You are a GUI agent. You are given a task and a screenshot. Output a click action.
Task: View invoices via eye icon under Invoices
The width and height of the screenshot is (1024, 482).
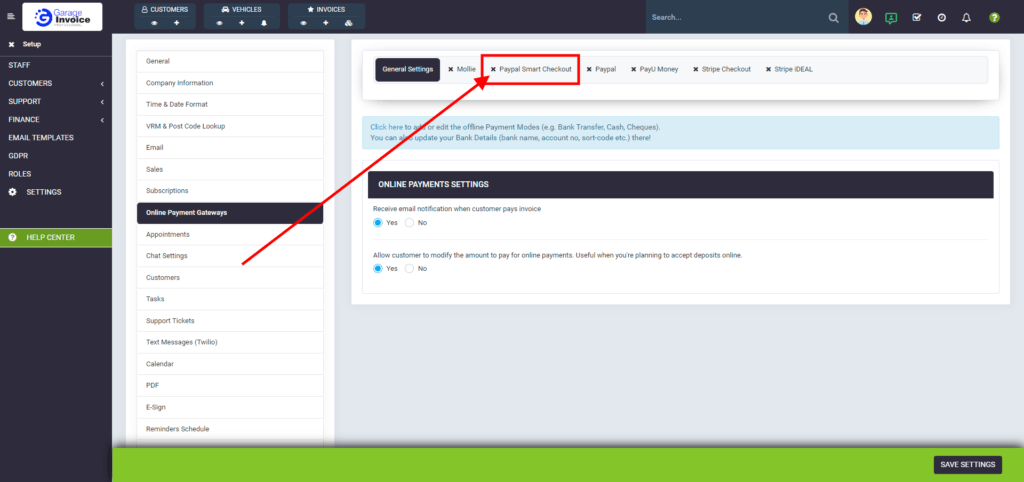point(304,23)
